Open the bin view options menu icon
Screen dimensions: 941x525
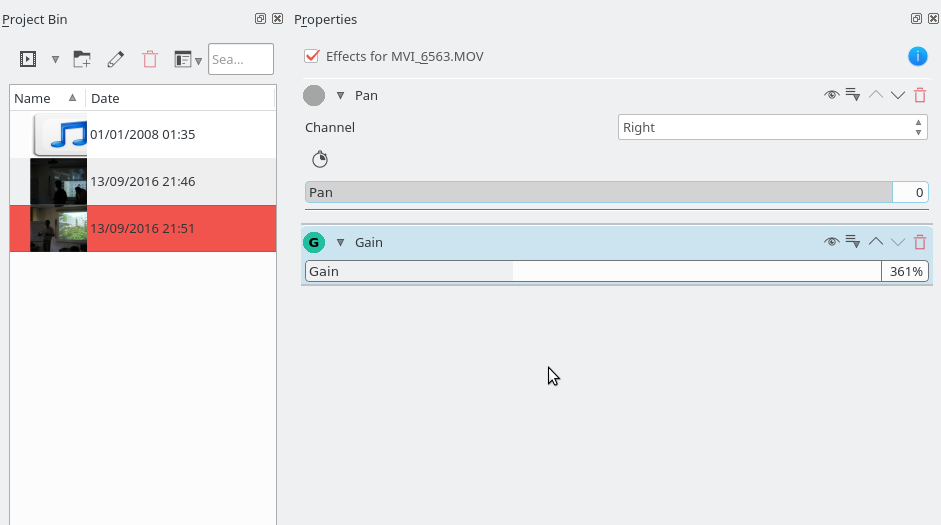point(187,59)
